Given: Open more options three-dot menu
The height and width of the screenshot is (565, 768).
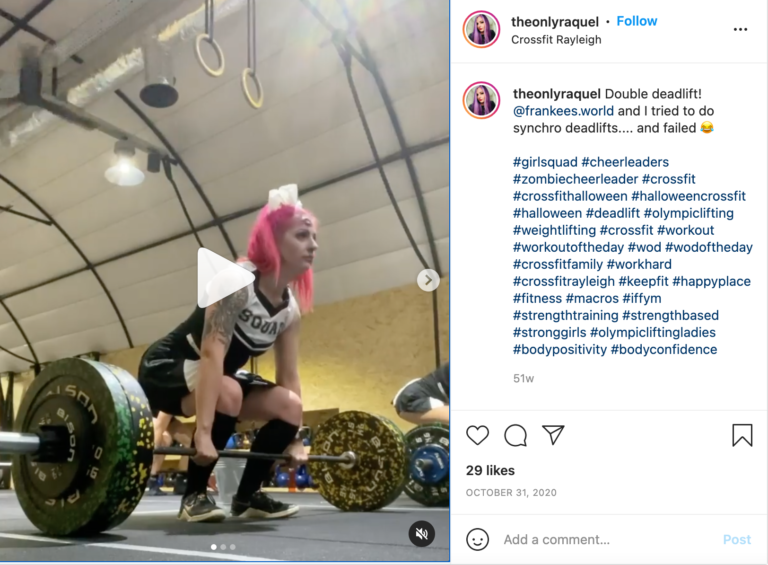Looking at the screenshot, I should [740, 29].
